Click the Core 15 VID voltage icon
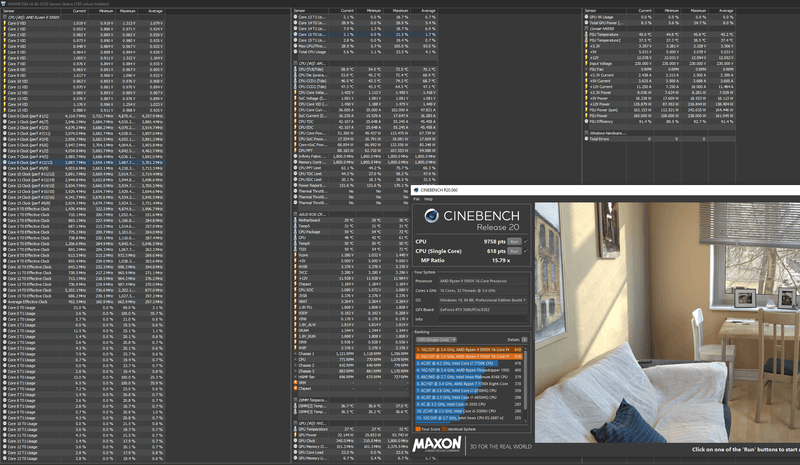The width and height of the screenshot is (800, 465). point(5,110)
